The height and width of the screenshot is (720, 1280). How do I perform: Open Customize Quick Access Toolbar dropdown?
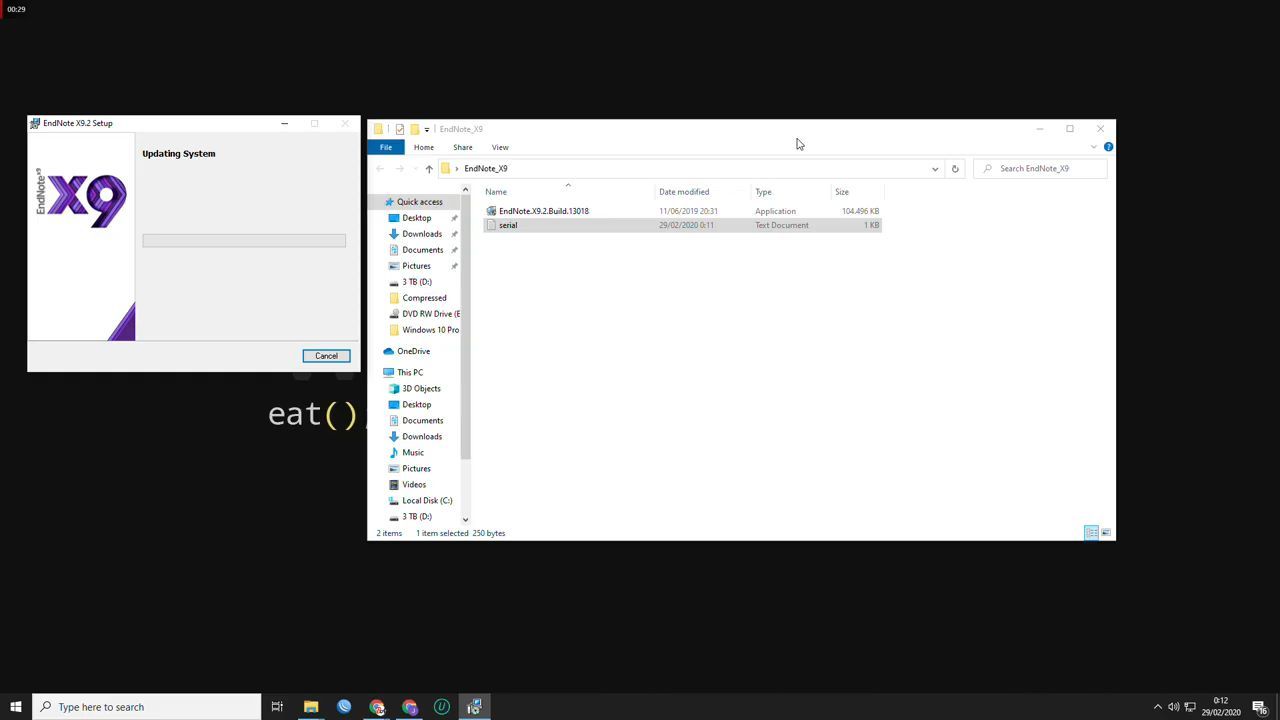coord(426,129)
